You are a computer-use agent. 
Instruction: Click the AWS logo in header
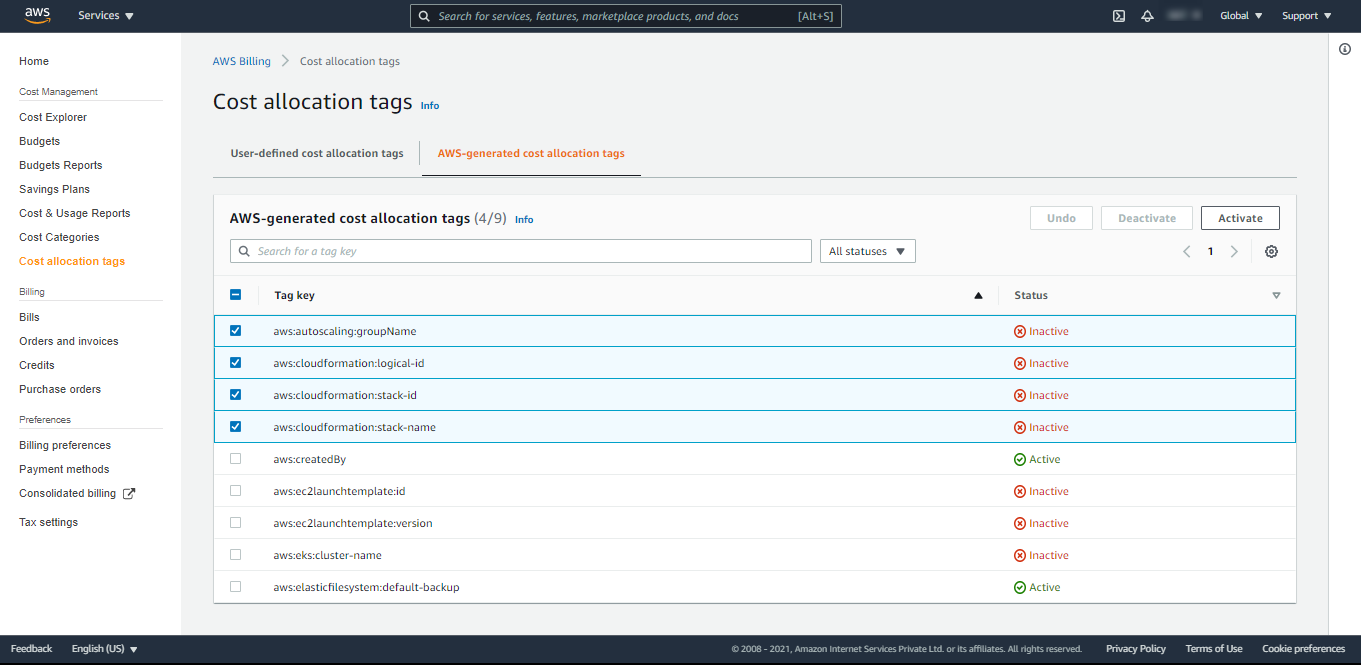(37, 15)
